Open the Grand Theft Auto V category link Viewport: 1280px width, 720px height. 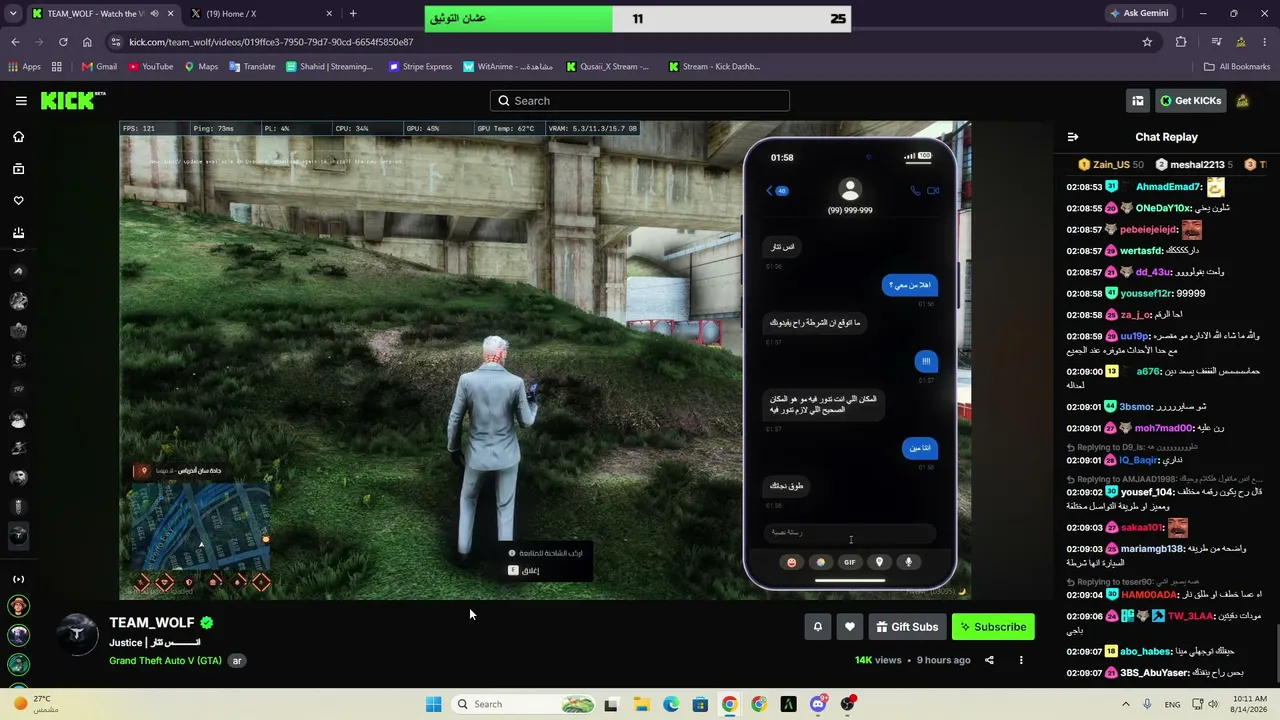(165, 661)
